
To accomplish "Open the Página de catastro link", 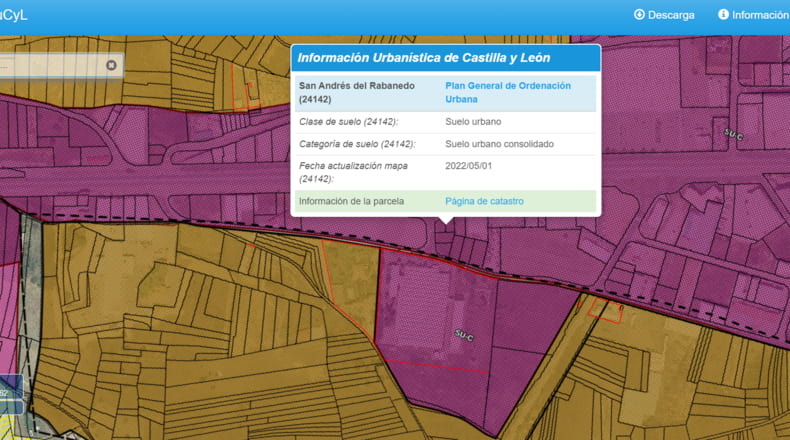I will pos(484,201).
